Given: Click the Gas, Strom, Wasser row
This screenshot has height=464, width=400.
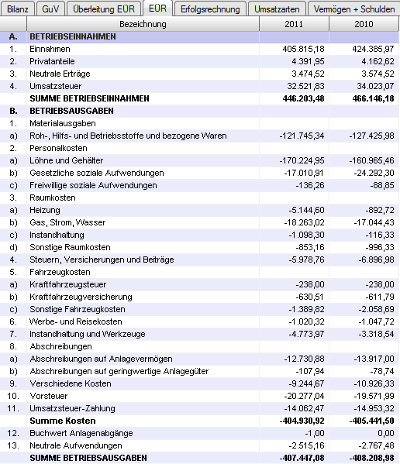Looking at the screenshot, I should [x=199, y=223].
